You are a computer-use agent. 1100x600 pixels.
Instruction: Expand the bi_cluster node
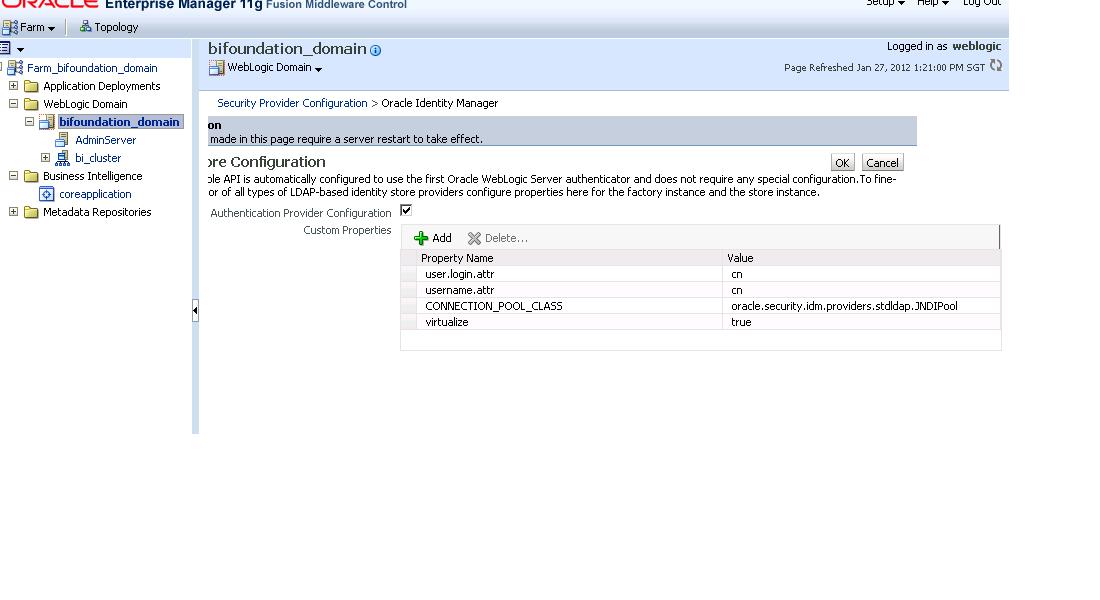(46, 157)
